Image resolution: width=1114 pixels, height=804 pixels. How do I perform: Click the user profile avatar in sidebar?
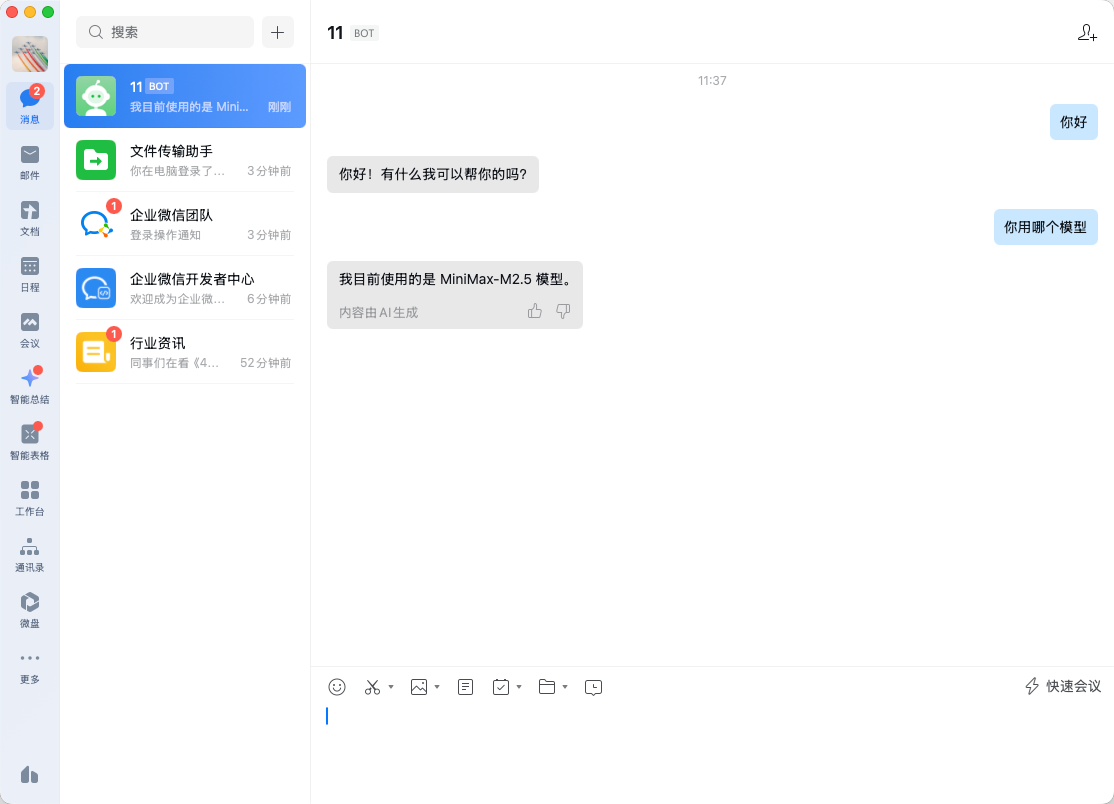30,54
